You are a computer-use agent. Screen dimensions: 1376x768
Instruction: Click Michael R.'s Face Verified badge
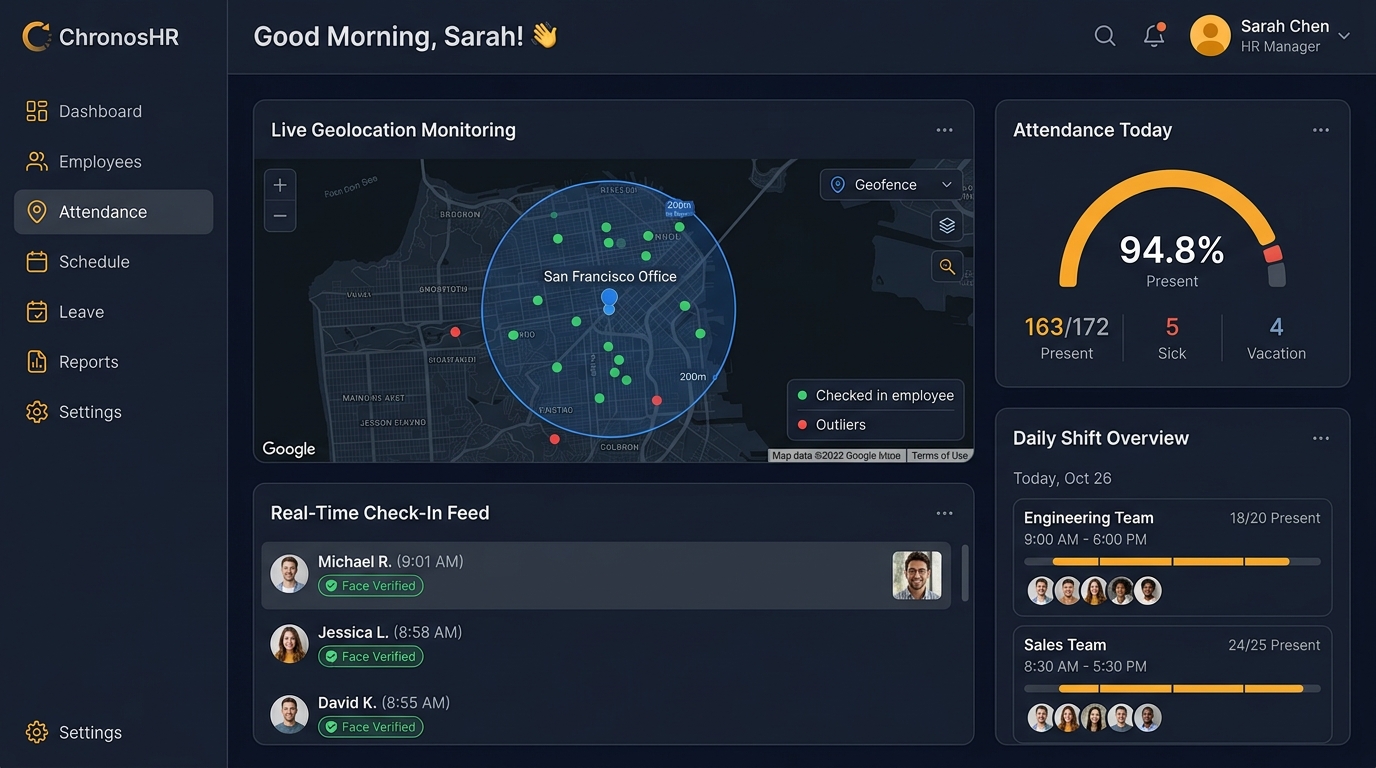pos(371,586)
